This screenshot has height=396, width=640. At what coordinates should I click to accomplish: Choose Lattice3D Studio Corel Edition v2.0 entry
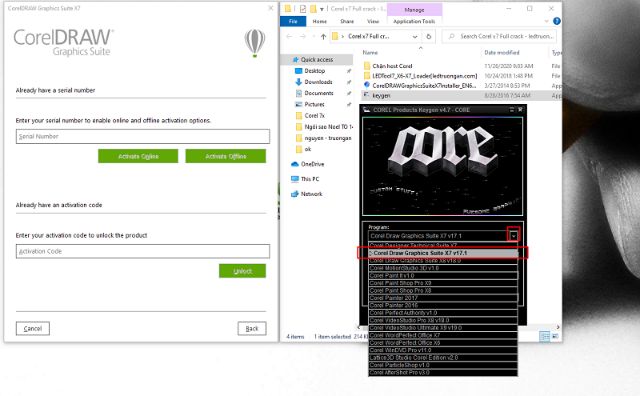443,358
